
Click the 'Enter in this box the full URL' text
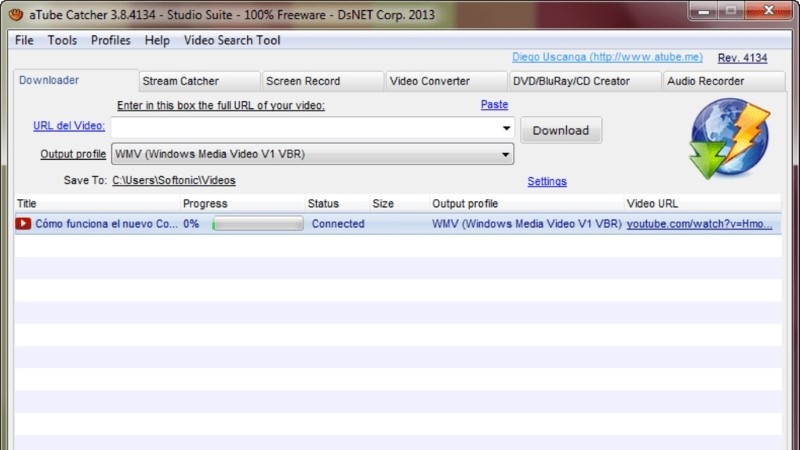click(x=221, y=106)
